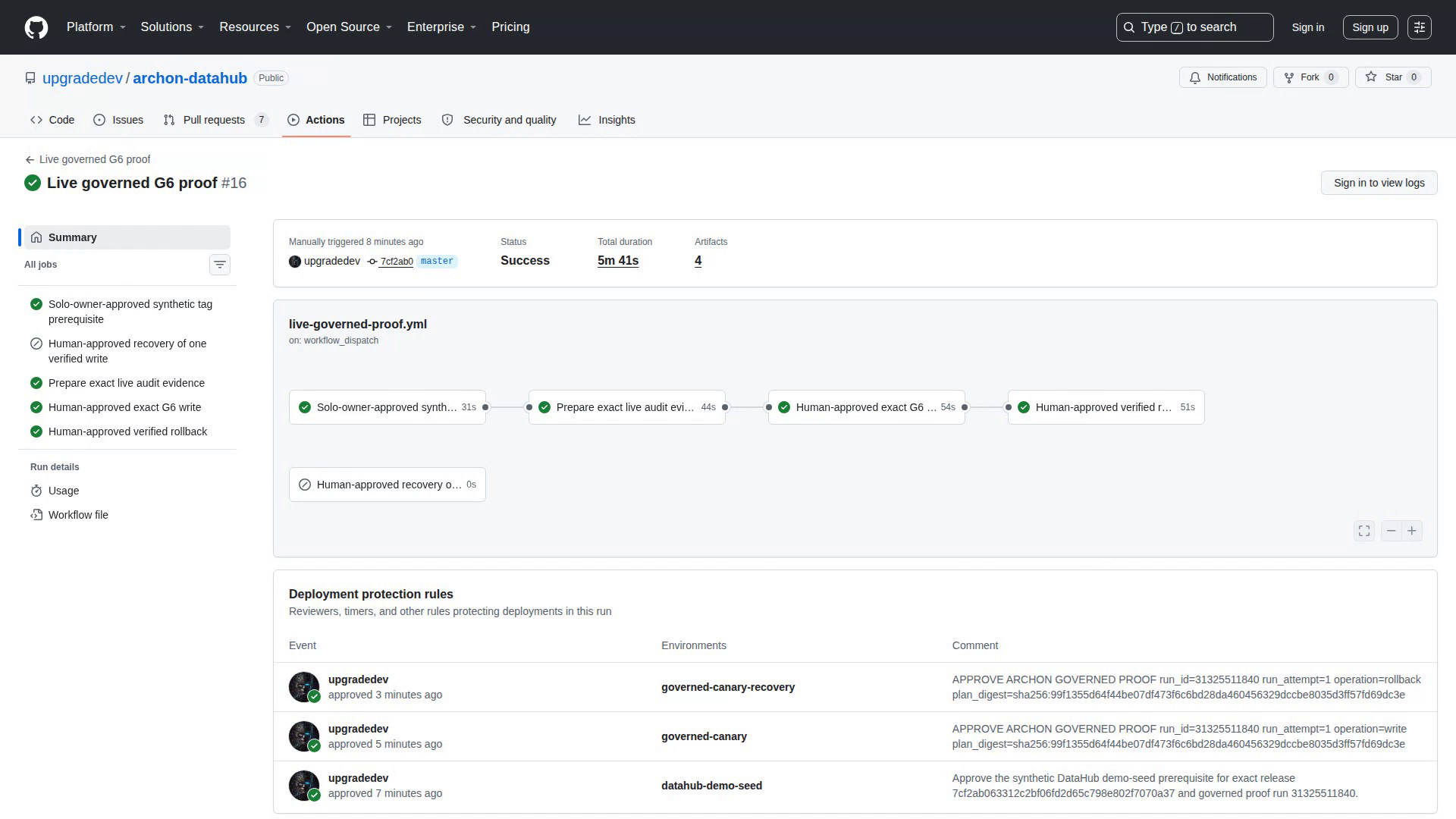
Task: Open Human-approved verified rollback sidebar job
Action: [x=127, y=431]
